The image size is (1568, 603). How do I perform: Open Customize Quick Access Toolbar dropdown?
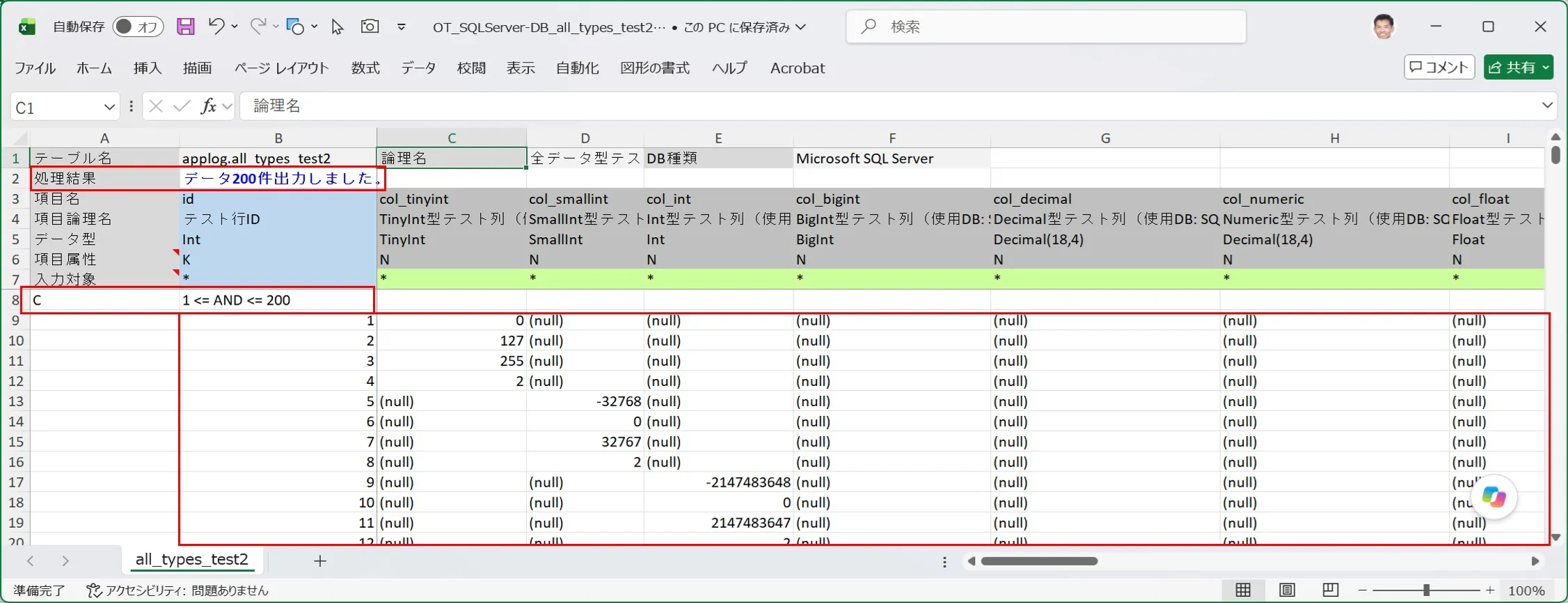pyautogui.click(x=402, y=27)
